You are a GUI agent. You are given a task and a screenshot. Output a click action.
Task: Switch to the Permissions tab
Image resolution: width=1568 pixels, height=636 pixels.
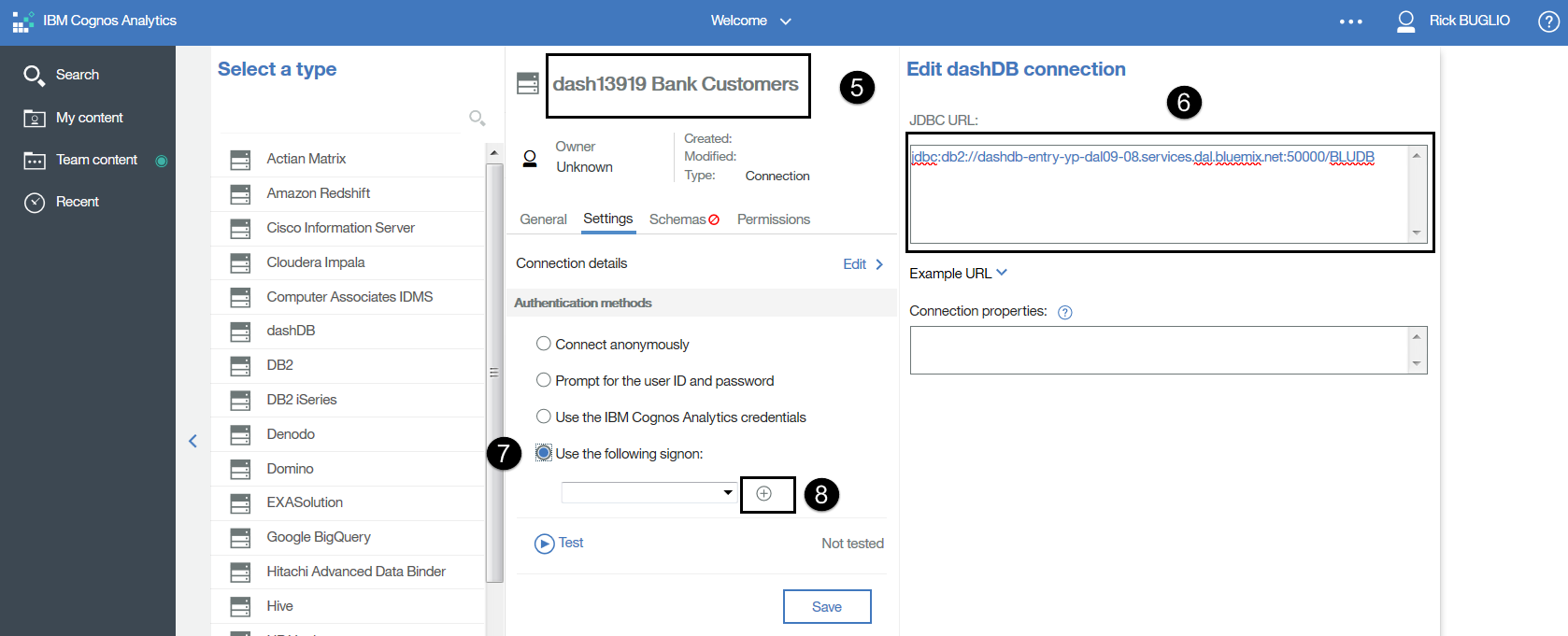(x=774, y=219)
